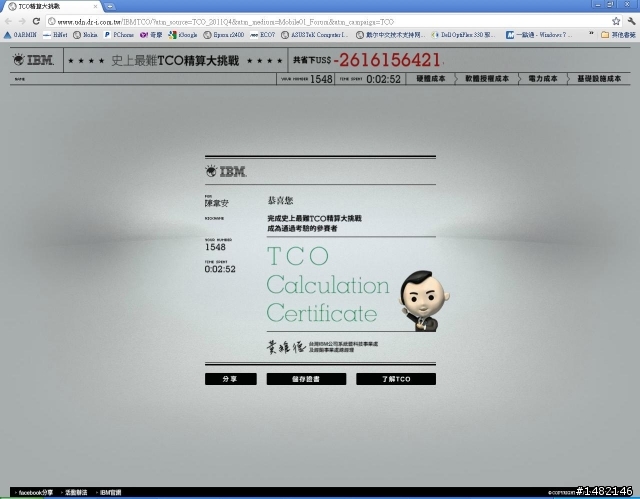Open the 活動辦法 footer link
Image resolution: width=640 pixels, height=499 pixels.
(76, 492)
